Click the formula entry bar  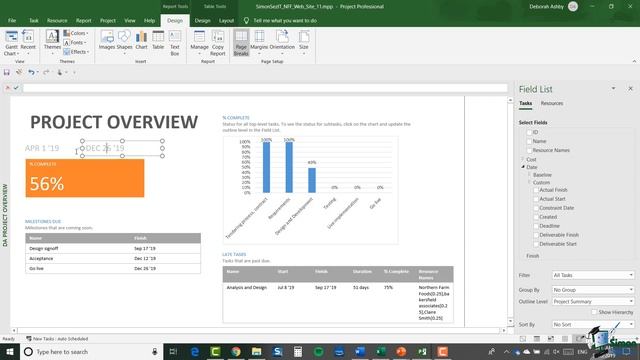265,88
